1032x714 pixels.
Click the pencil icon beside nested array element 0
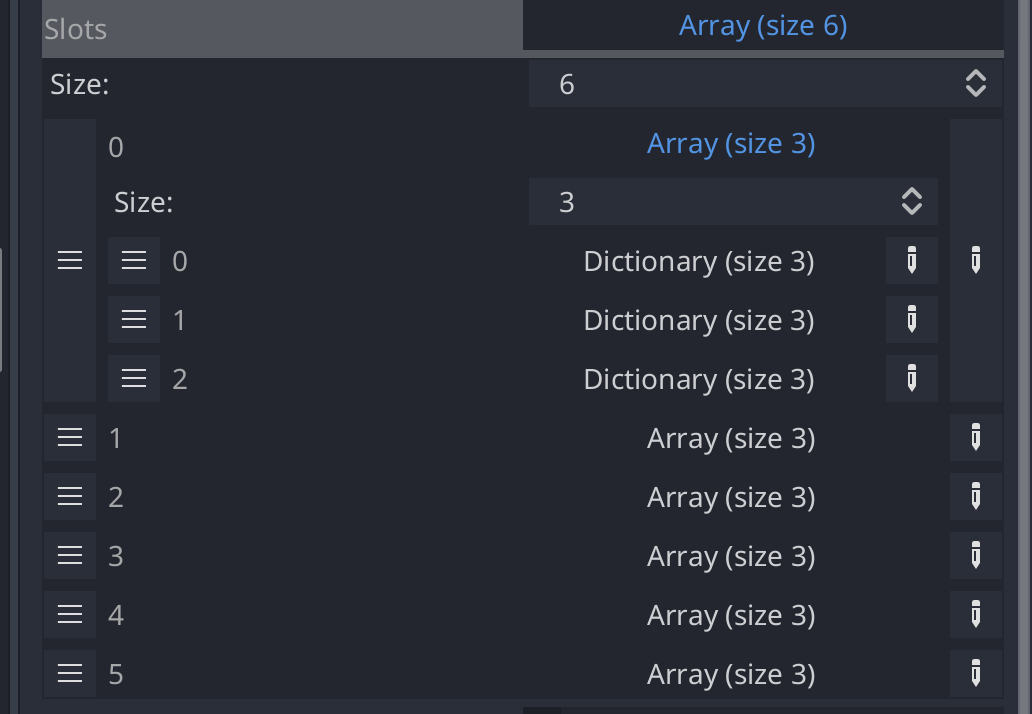[x=975, y=260]
